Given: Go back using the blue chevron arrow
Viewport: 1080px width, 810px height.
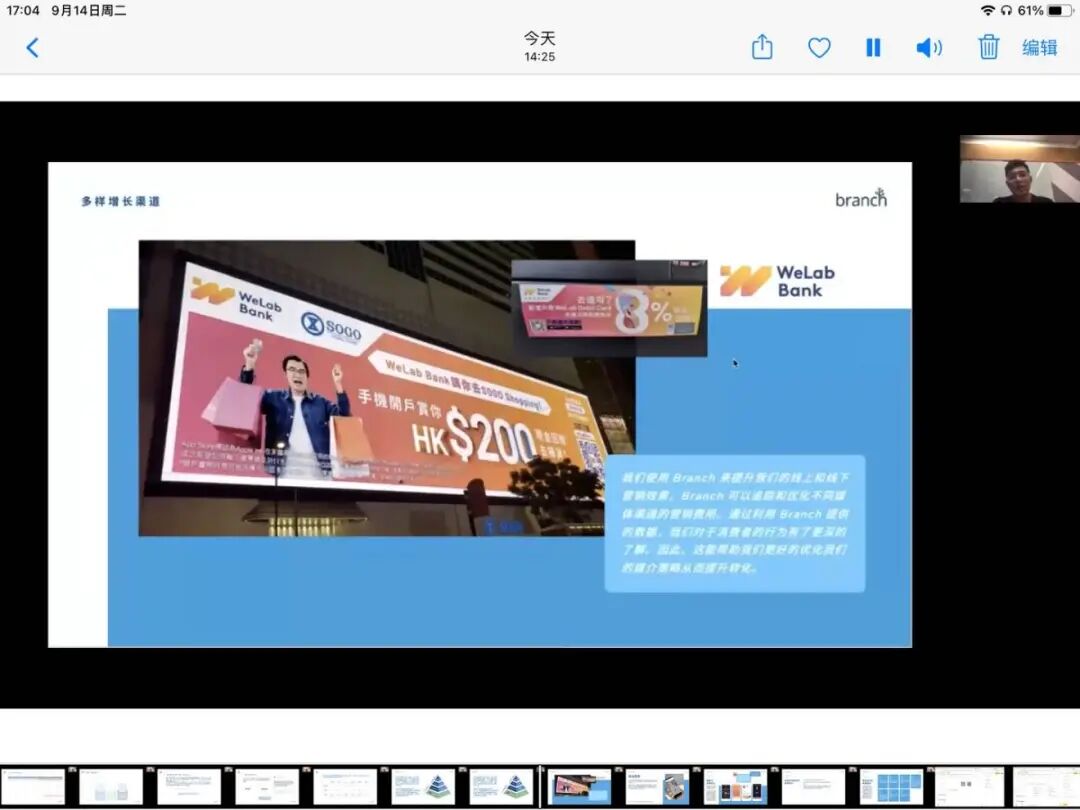Looking at the screenshot, I should (32, 48).
